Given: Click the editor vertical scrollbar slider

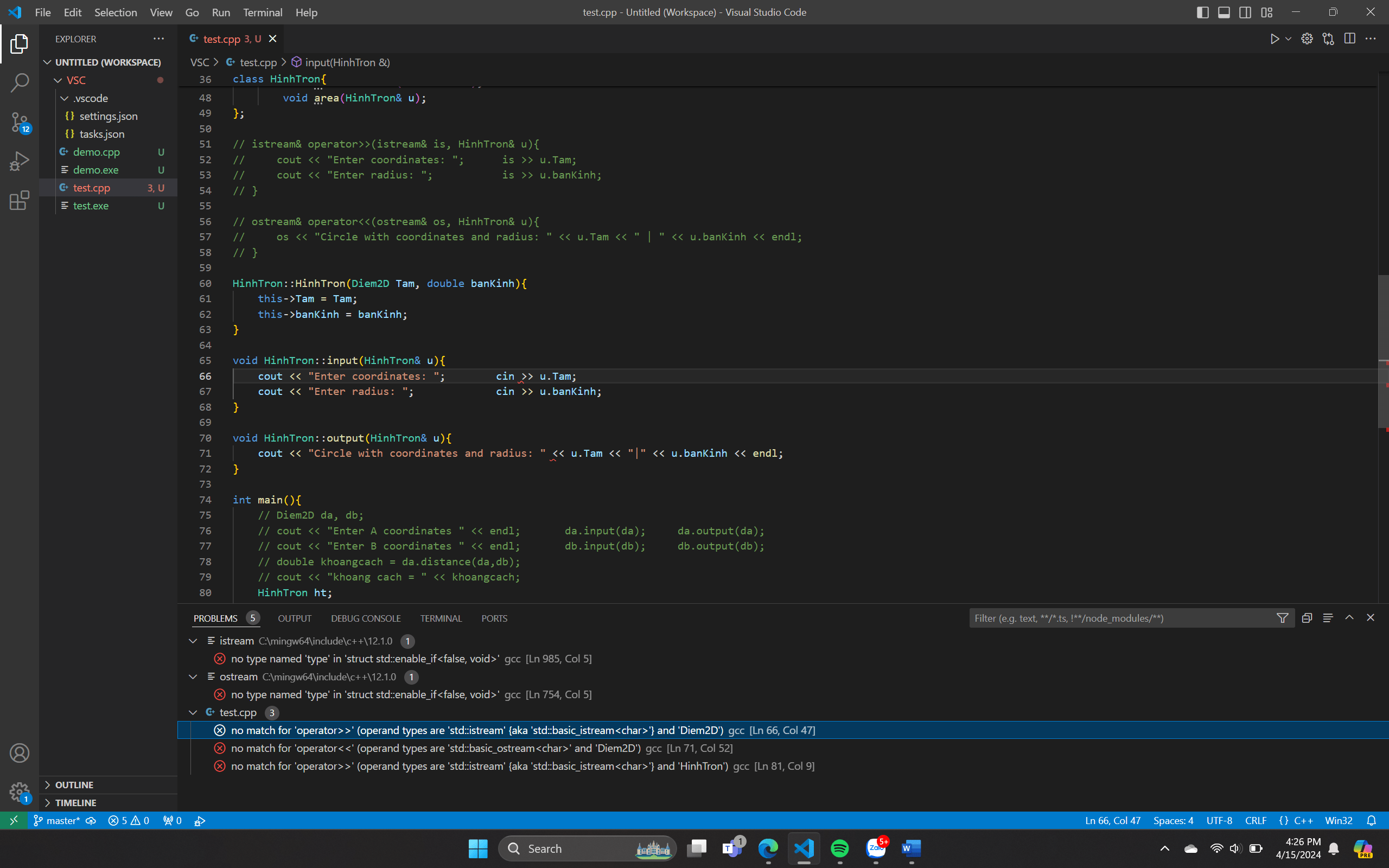Looking at the screenshot, I should (x=1382, y=352).
